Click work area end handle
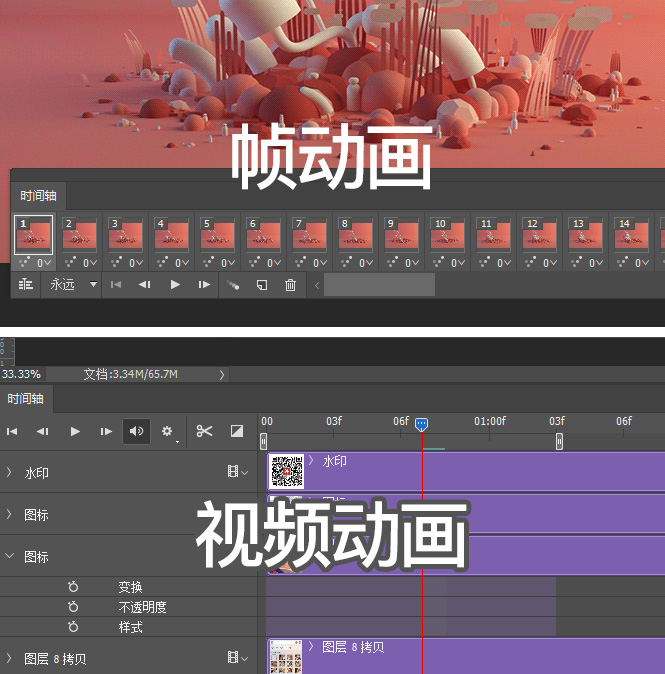This screenshot has width=665, height=674. coord(559,441)
